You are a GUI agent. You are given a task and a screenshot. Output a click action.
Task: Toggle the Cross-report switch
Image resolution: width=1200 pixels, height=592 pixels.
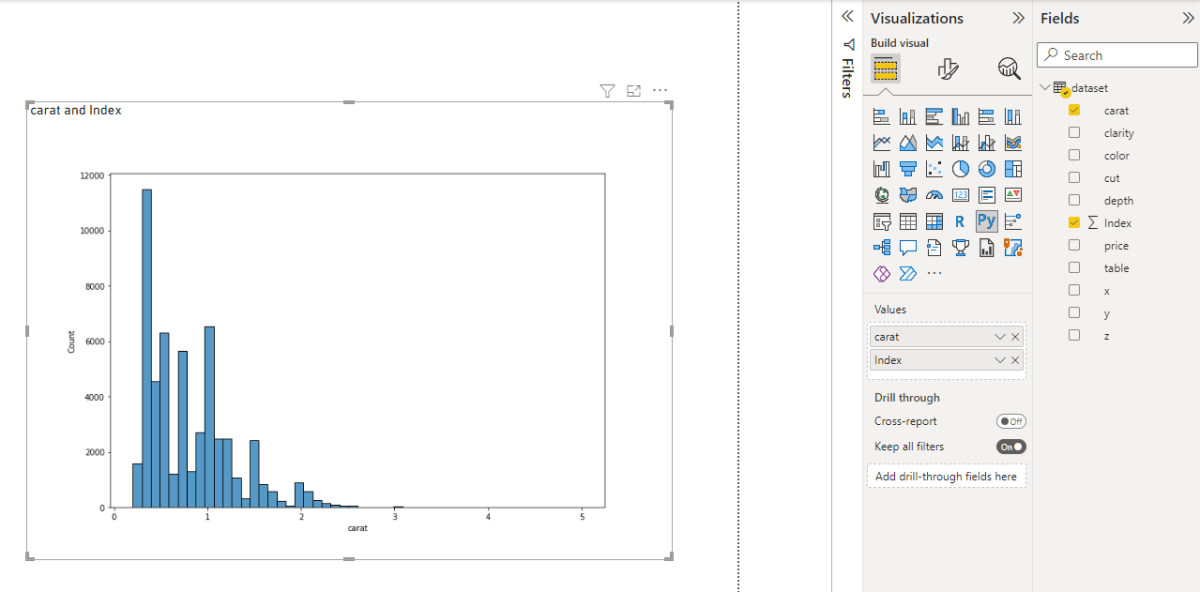tap(1011, 421)
